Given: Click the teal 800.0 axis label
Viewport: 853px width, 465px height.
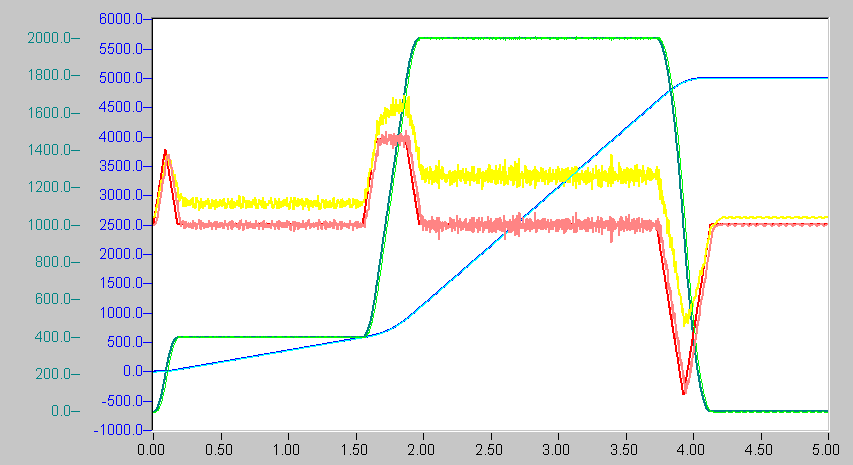Looking at the screenshot, I should (x=53, y=262).
